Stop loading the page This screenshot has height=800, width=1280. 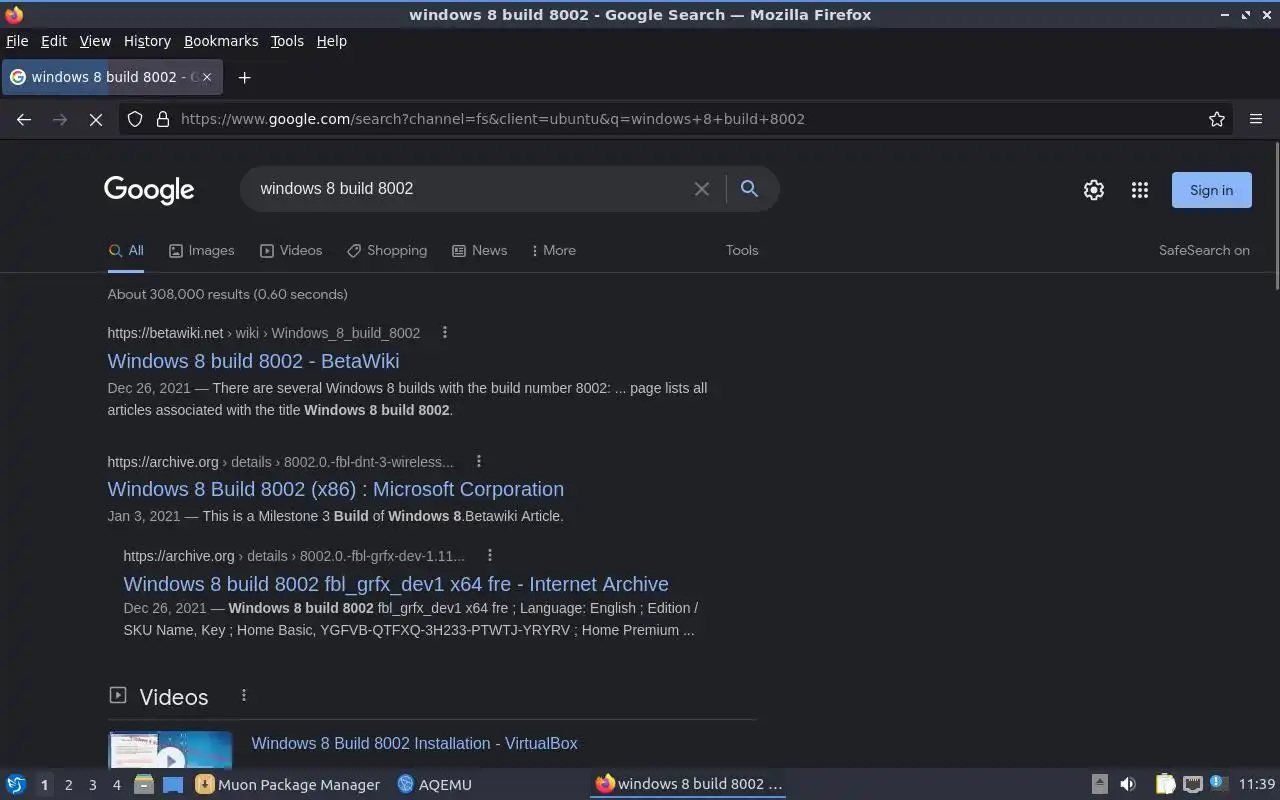[x=96, y=119]
